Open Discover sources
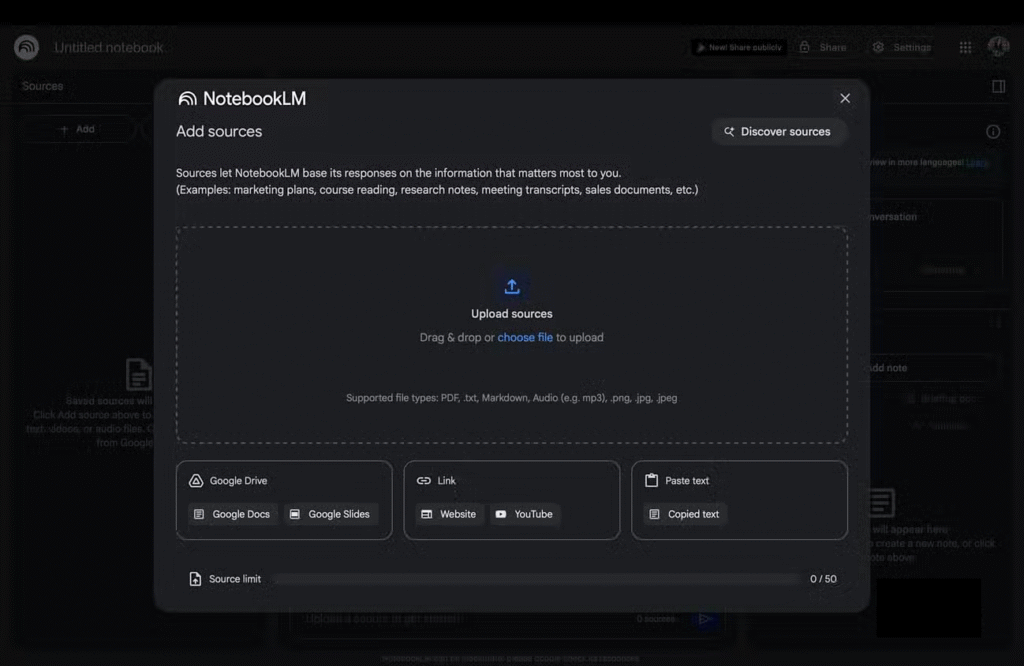This screenshot has height=666, width=1024. (x=778, y=132)
